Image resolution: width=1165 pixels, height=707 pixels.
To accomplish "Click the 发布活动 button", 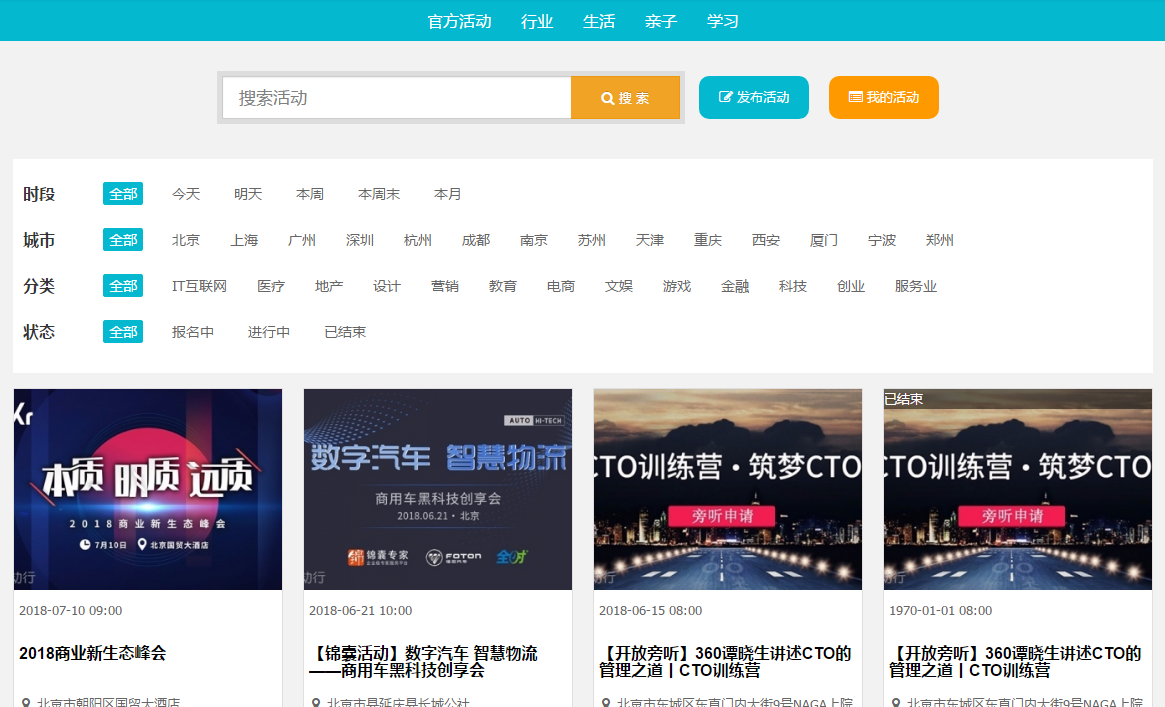I will (753, 97).
